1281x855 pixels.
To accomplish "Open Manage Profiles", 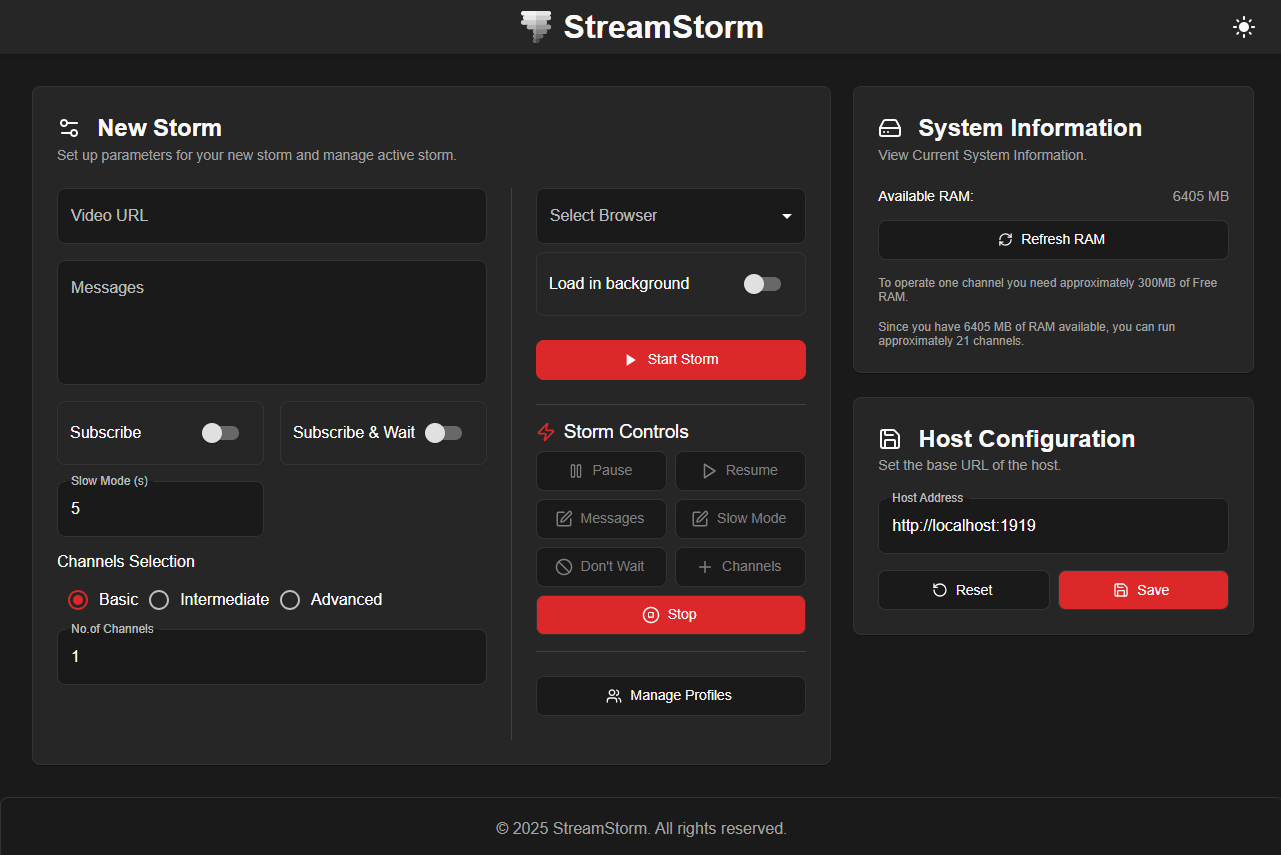I will pyautogui.click(x=671, y=696).
